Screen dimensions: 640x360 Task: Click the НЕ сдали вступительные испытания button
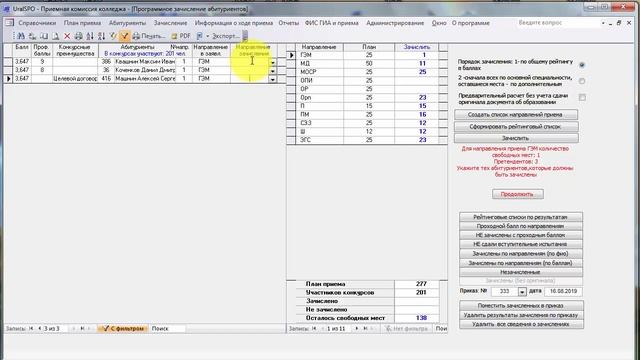pos(521,244)
